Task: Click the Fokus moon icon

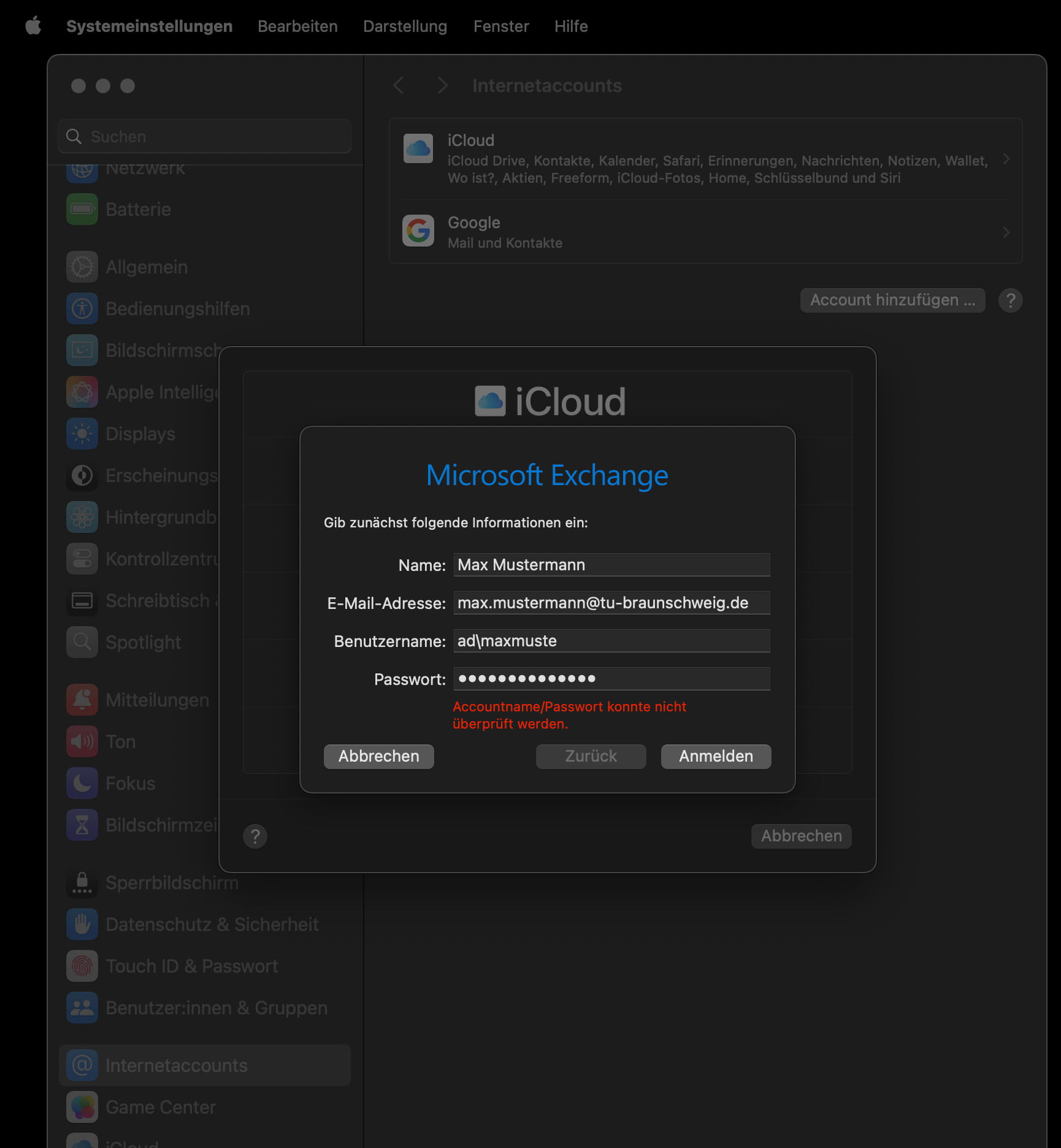Action: (x=82, y=783)
